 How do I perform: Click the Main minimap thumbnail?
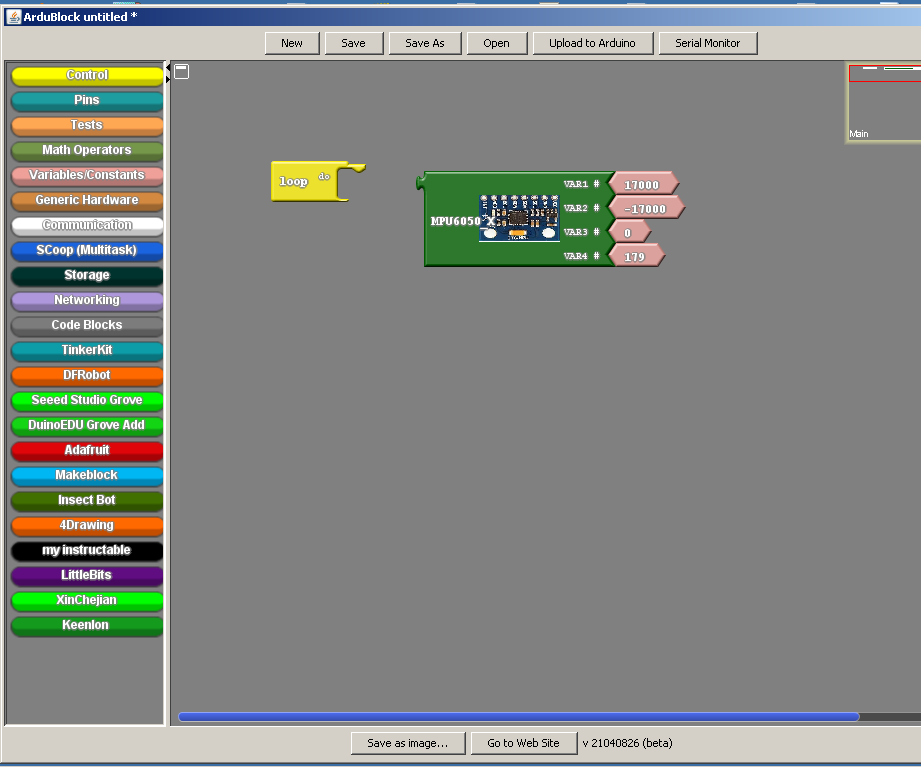pos(884,103)
